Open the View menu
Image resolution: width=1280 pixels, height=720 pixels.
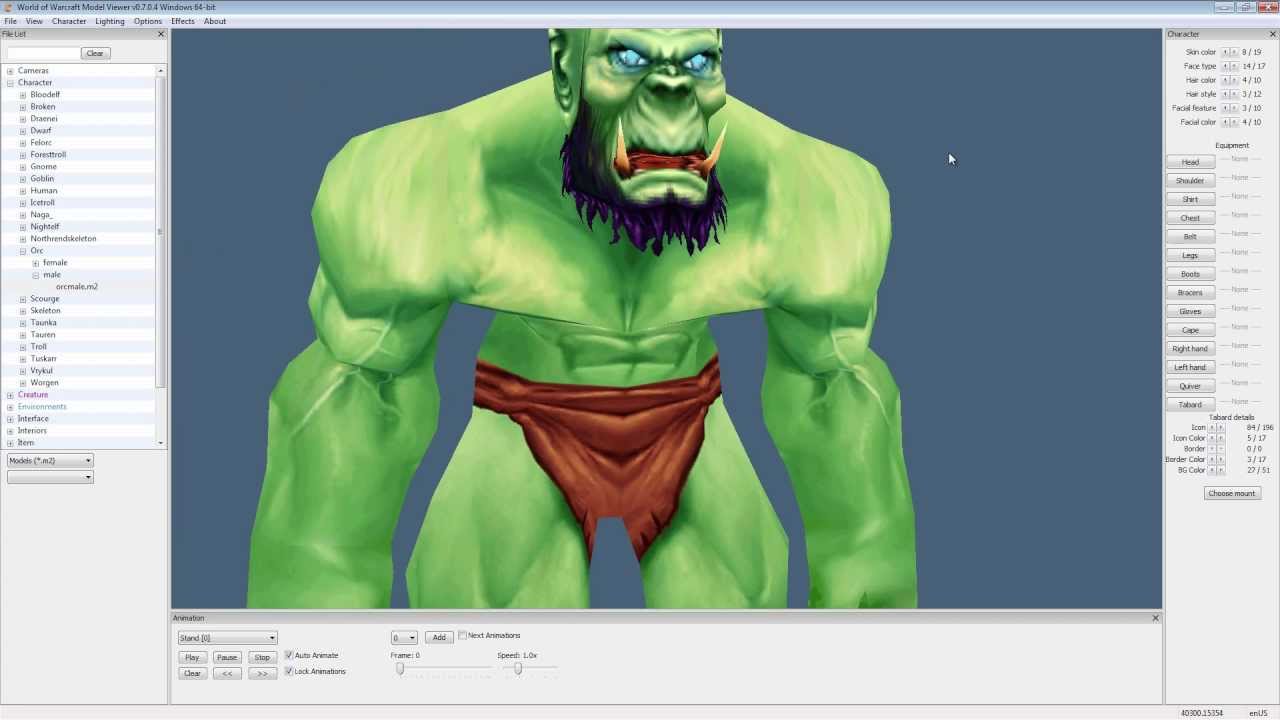[34, 21]
